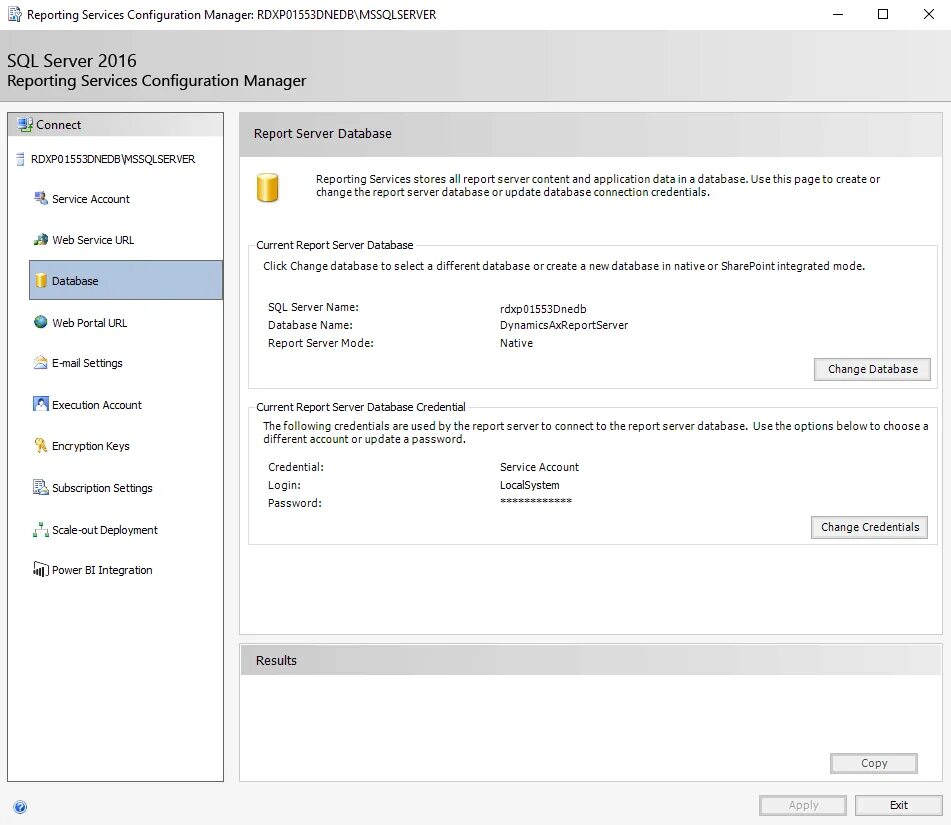951x825 pixels.
Task: Click the Power BI Integration chart icon
Action: (41, 569)
